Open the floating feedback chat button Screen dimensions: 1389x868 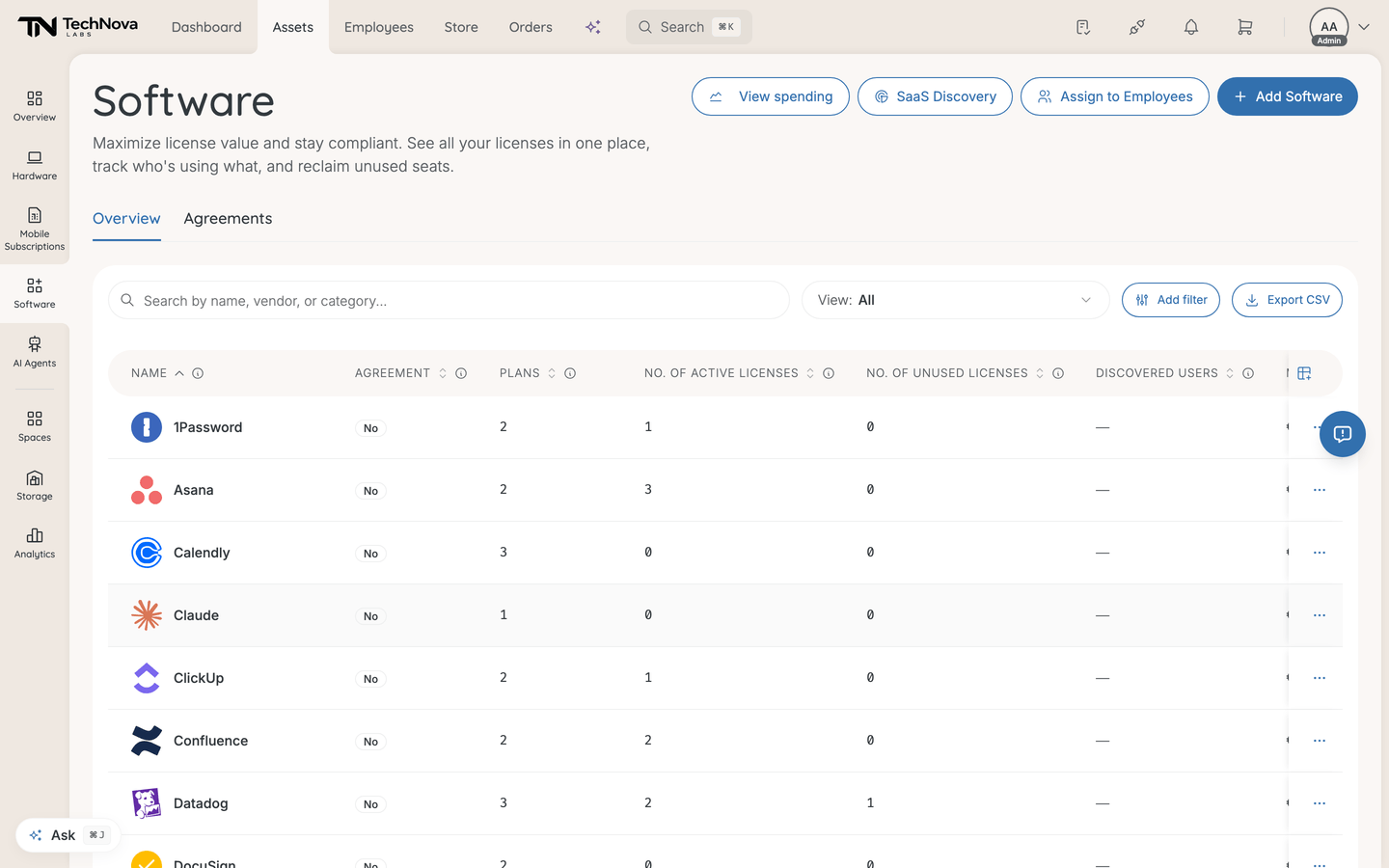1343,434
